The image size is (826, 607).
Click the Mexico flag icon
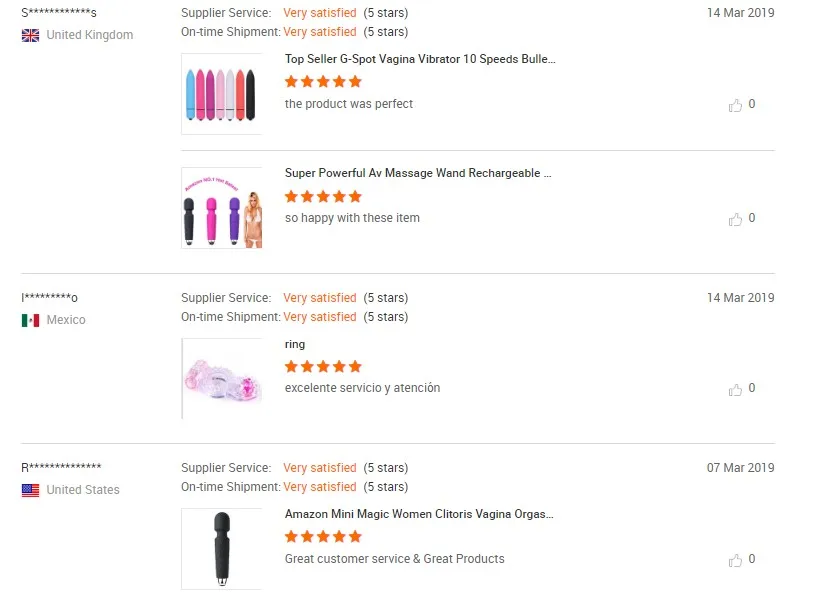click(31, 320)
